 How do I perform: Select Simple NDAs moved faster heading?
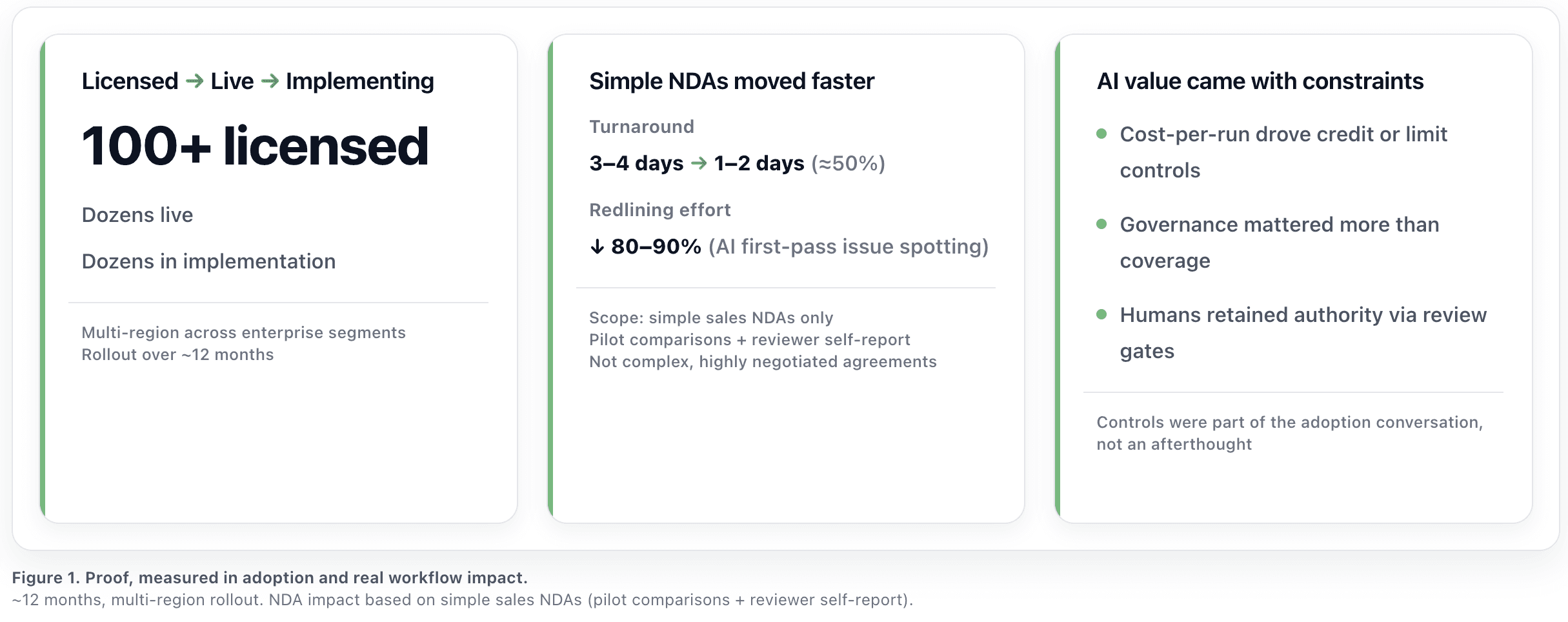point(731,81)
